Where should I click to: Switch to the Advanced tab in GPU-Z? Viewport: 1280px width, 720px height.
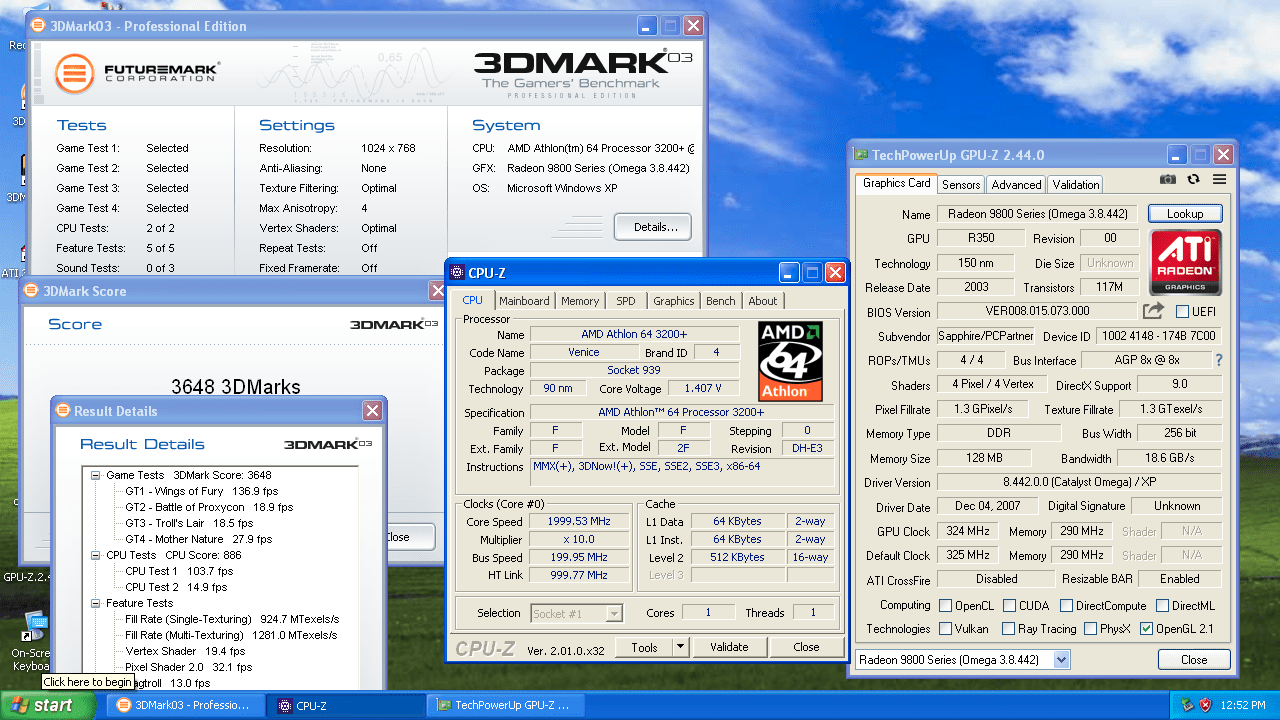click(1016, 185)
